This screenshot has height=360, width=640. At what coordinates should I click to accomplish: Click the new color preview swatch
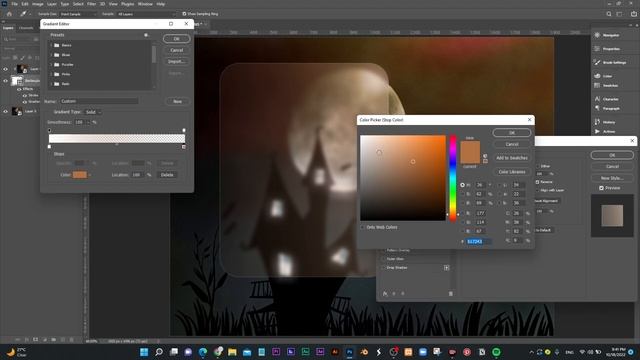pos(470,147)
